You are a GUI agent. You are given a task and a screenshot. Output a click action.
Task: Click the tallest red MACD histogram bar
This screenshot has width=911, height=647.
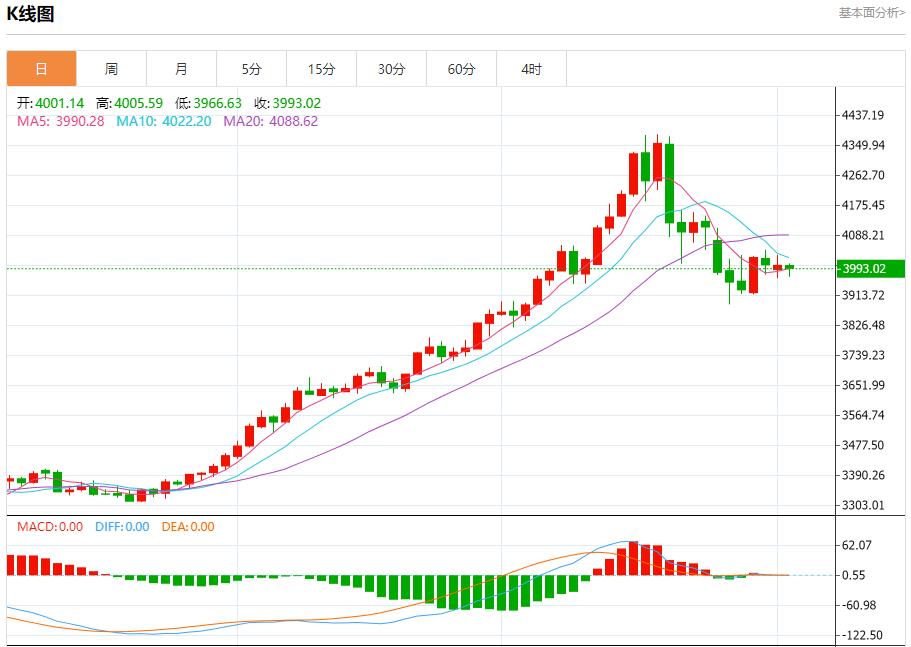click(633, 559)
